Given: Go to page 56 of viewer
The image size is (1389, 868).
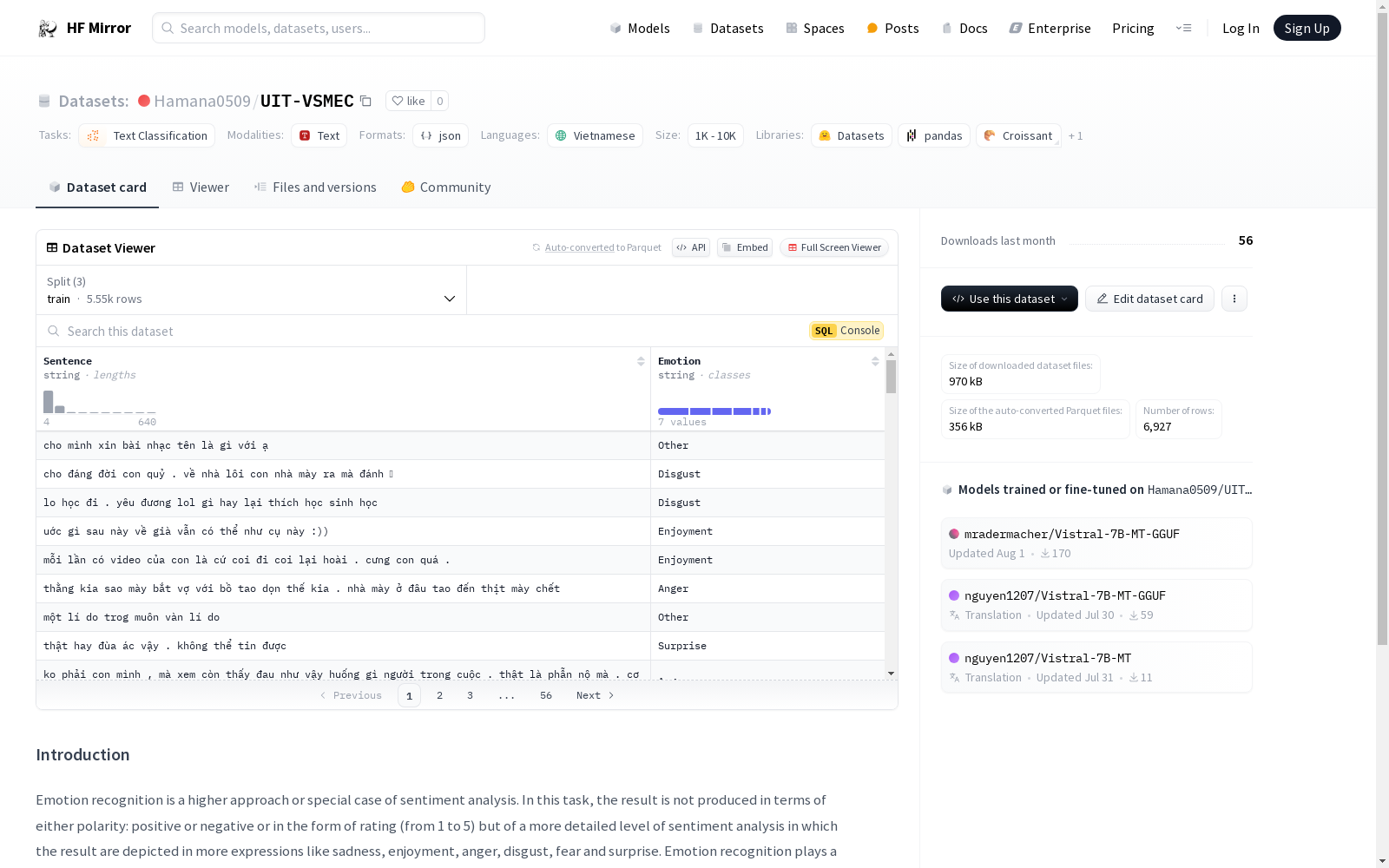Looking at the screenshot, I should coord(546,695).
